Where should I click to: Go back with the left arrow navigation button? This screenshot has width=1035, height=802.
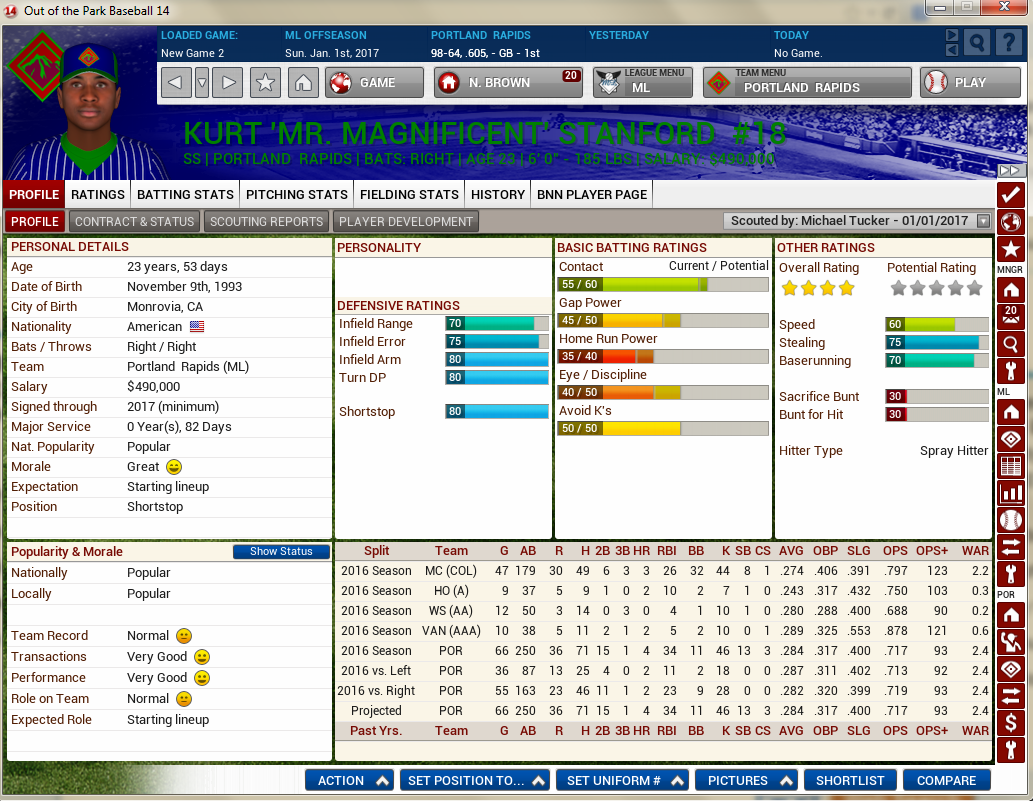coord(176,83)
